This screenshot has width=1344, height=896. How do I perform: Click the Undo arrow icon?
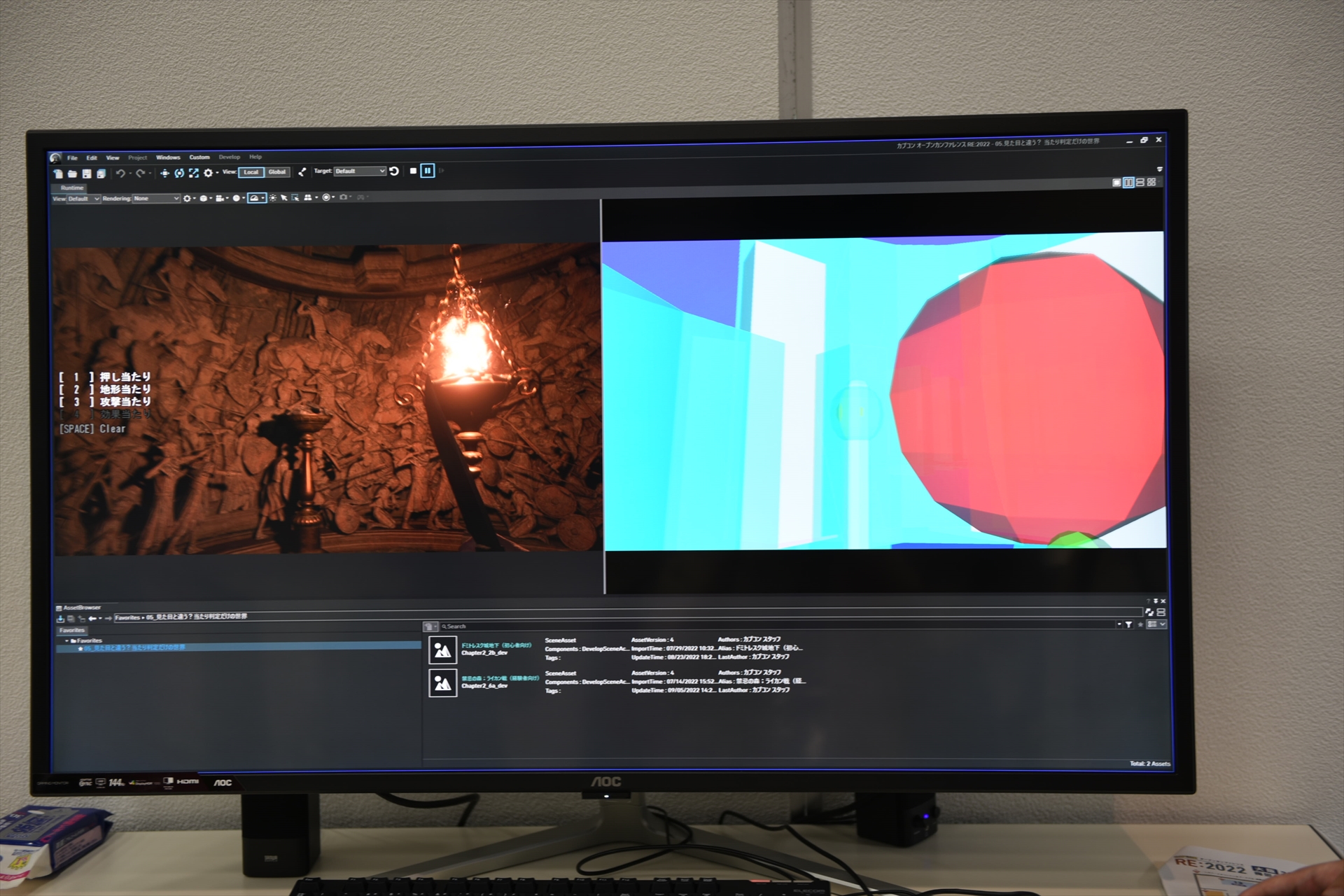click(120, 173)
